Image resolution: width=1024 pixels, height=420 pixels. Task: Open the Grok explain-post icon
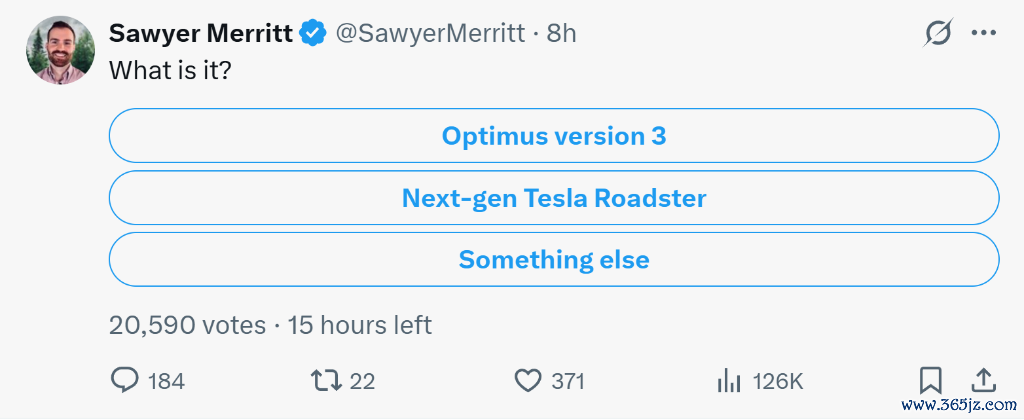[938, 33]
